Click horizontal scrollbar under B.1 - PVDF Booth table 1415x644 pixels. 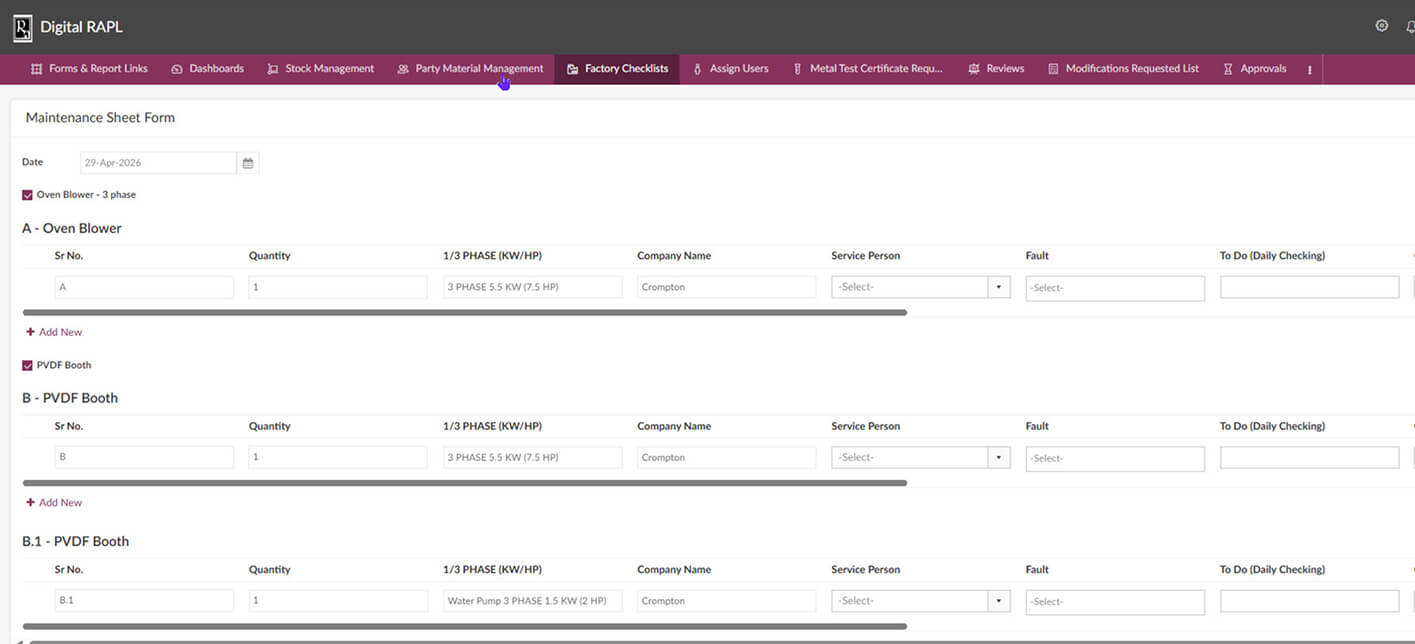[464, 627]
